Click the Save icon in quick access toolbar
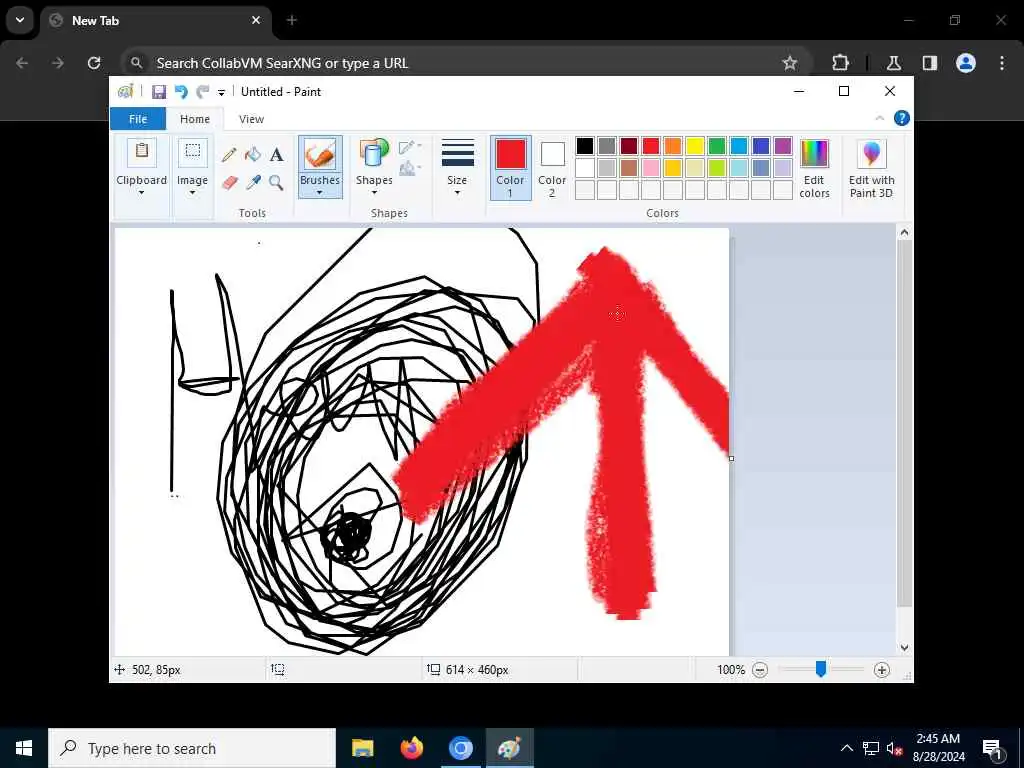The width and height of the screenshot is (1024, 768). coord(159,92)
